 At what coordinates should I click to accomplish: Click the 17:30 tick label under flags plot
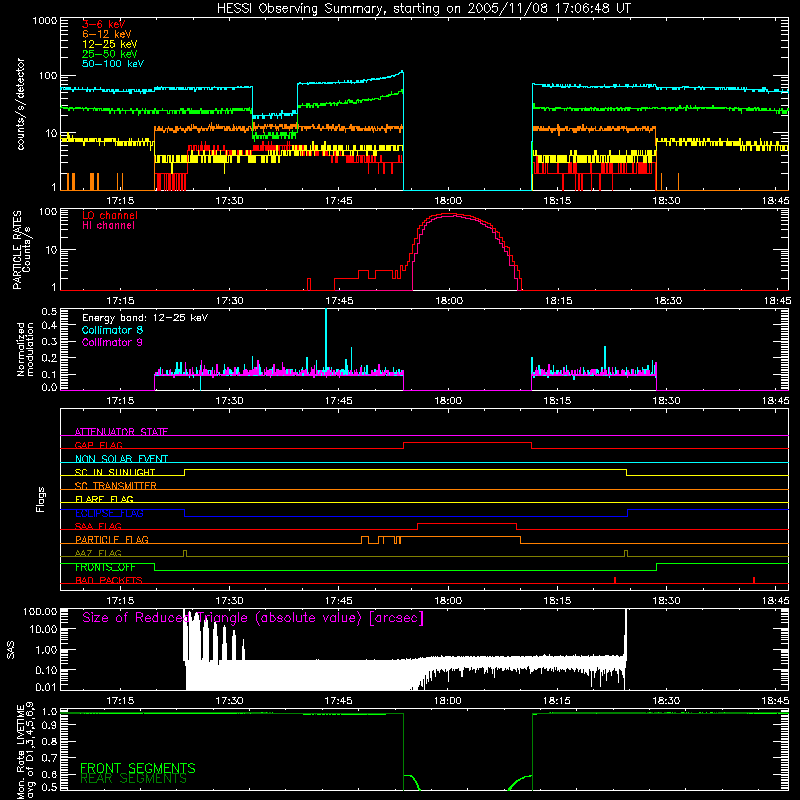tap(229, 601)
